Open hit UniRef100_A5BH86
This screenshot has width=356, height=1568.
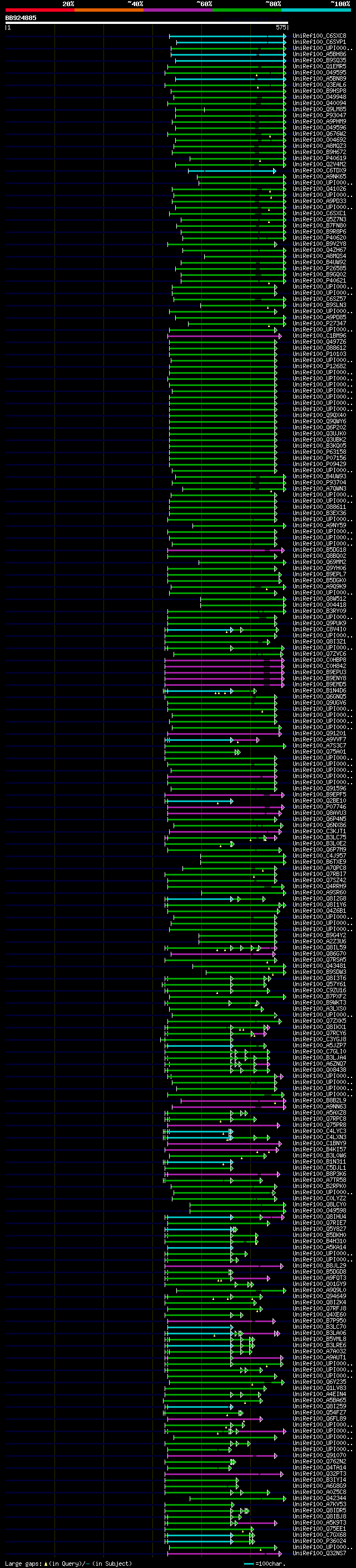pyautogui.click(x=319, y=54)
